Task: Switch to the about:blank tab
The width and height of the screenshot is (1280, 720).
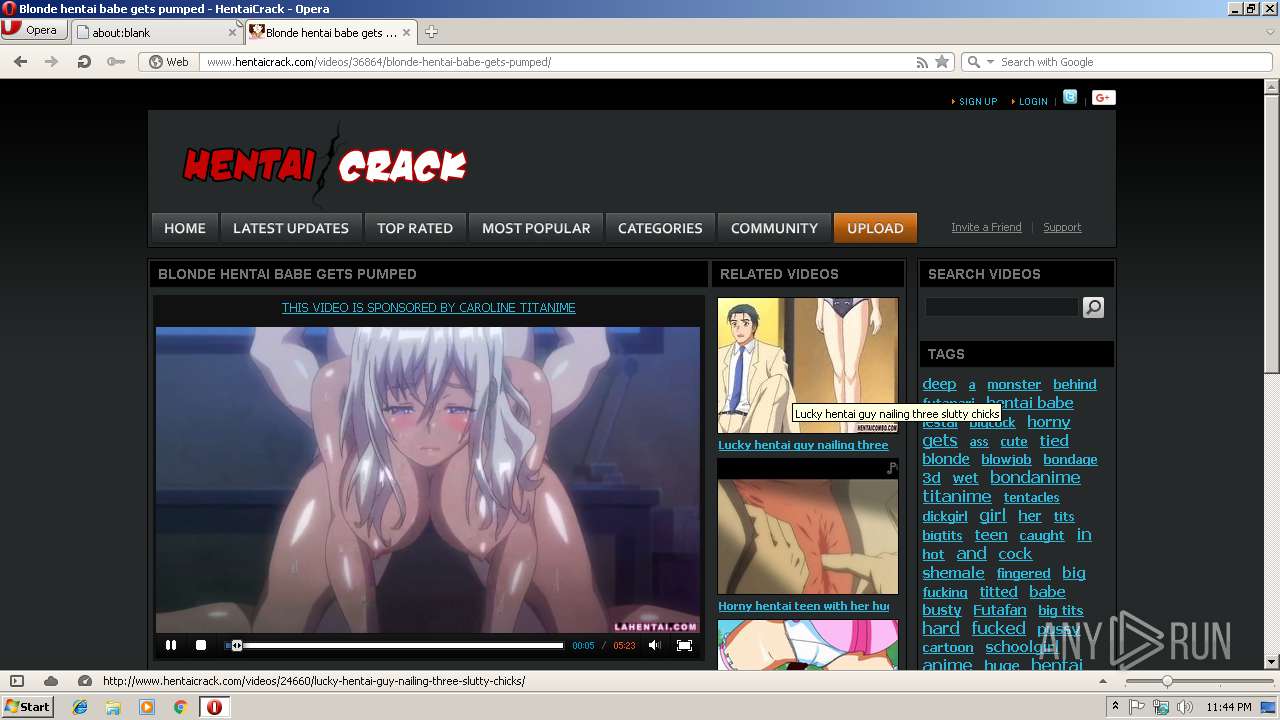Action: click(150, 32)
